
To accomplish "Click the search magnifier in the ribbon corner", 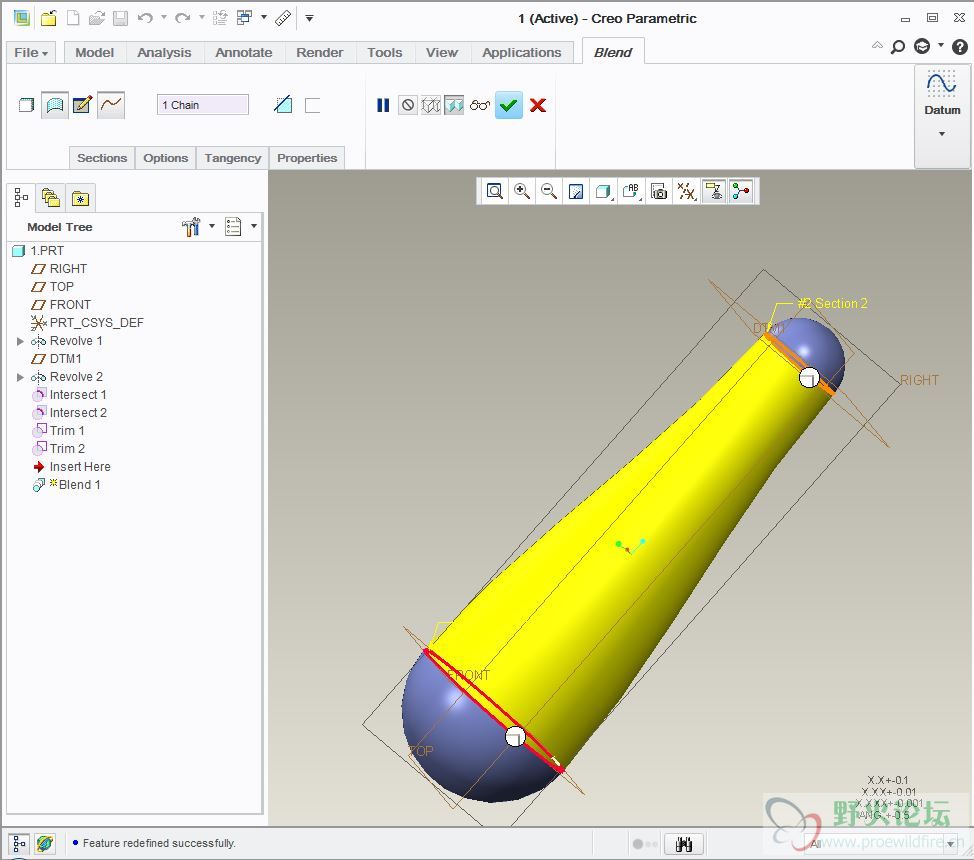I will (898, 47).
